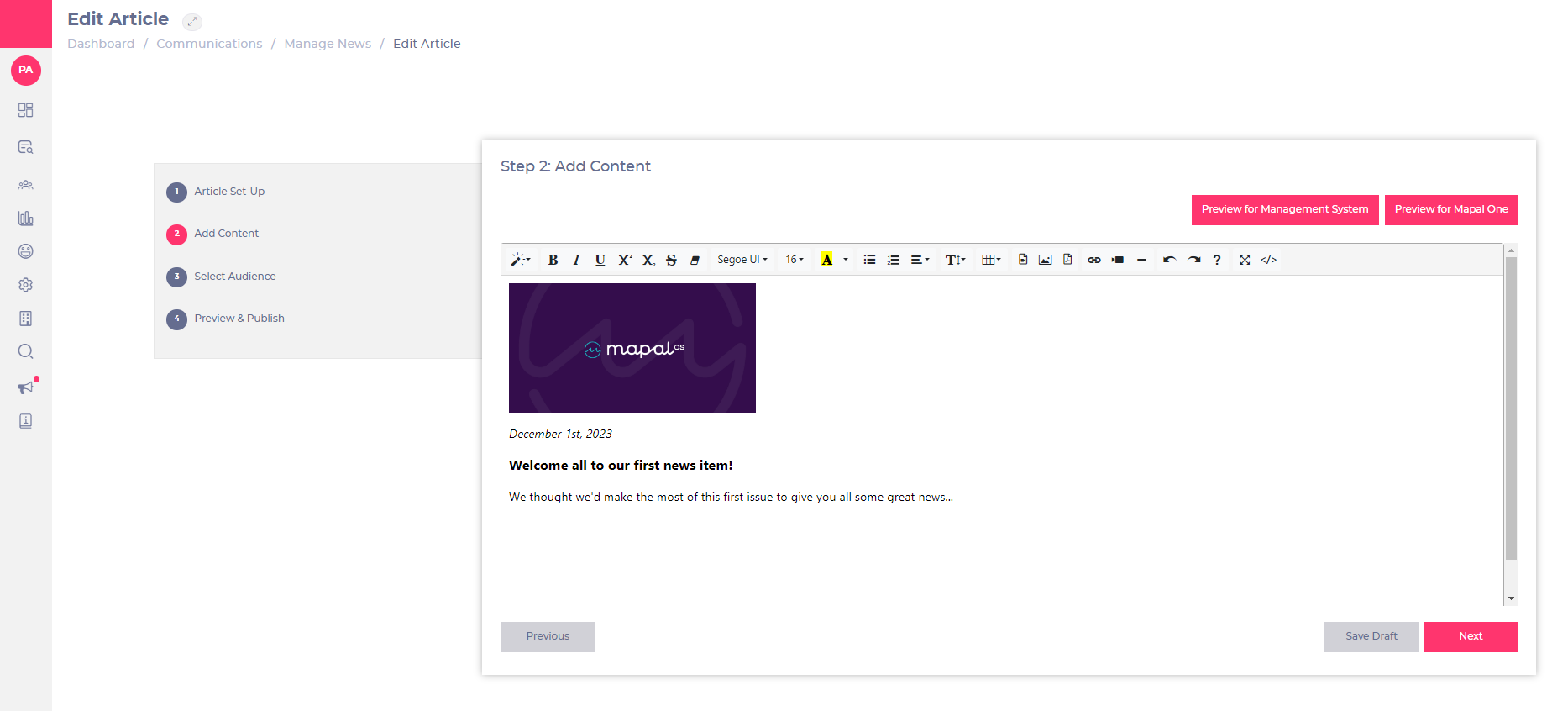Click the insert PDF document icon
The width and height of the screenshot is (1568, 711).
click(1067, 260)
